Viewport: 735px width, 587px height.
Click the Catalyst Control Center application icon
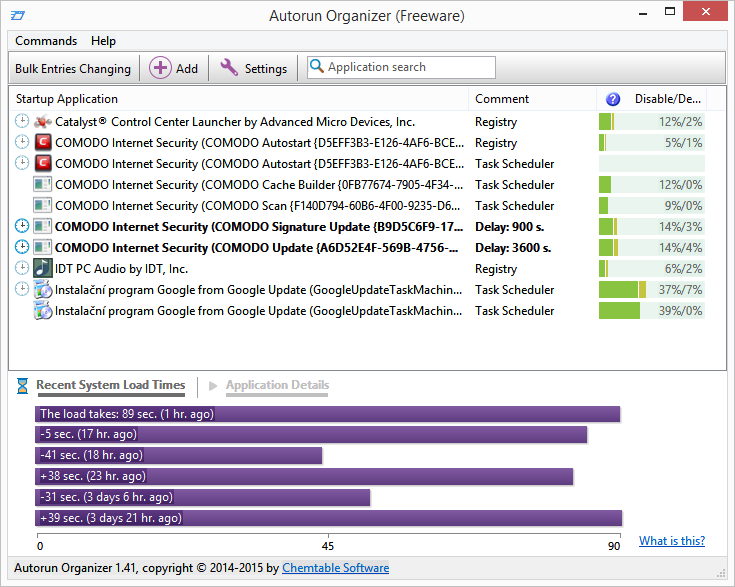coord(43,122)
